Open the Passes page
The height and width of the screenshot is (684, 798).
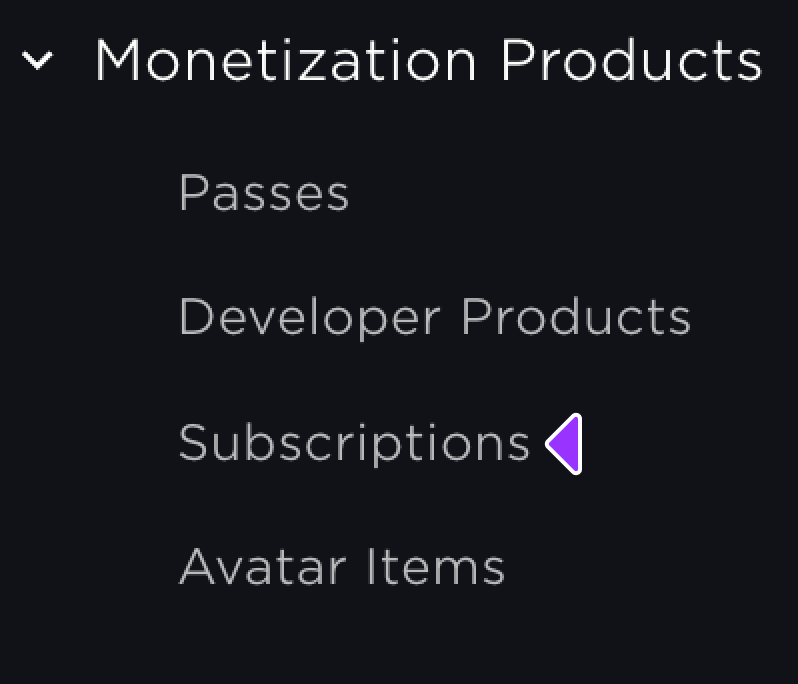pyautogui.click(x=264, y=193)
